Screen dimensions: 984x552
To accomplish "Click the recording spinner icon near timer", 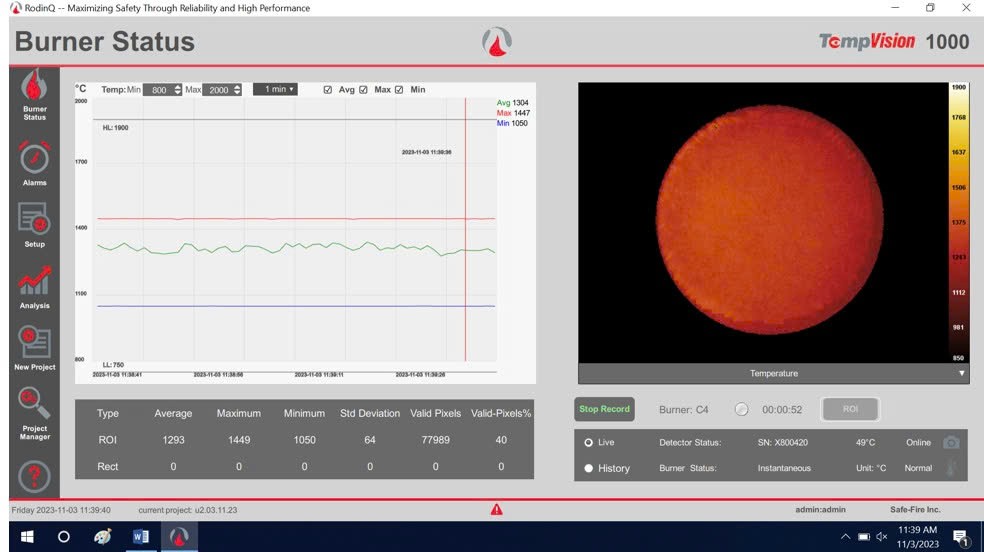I will [x=741, y=410].
